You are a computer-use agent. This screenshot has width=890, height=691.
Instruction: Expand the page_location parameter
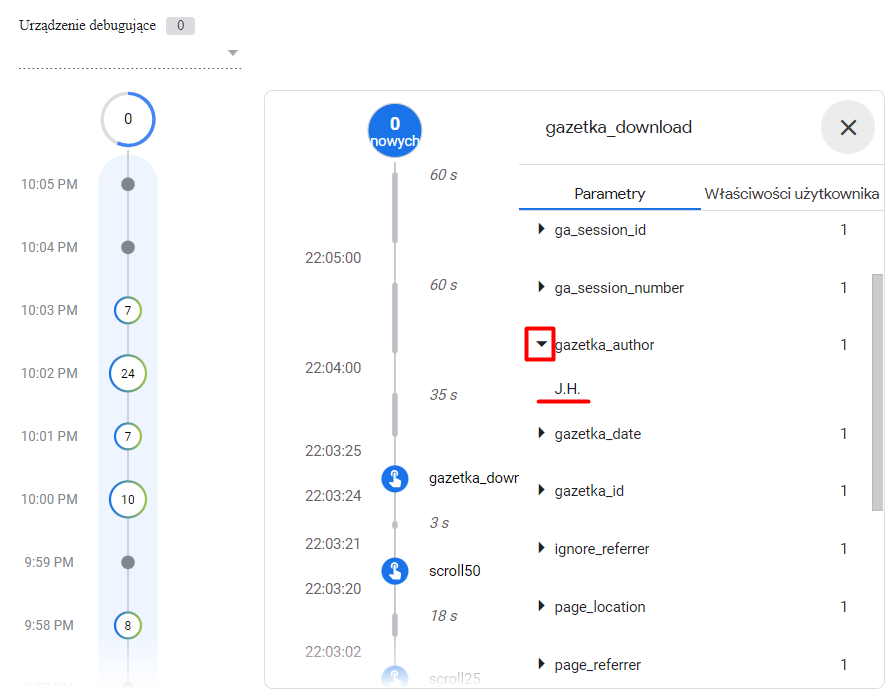pyautogui.click(x=541, y=606)
